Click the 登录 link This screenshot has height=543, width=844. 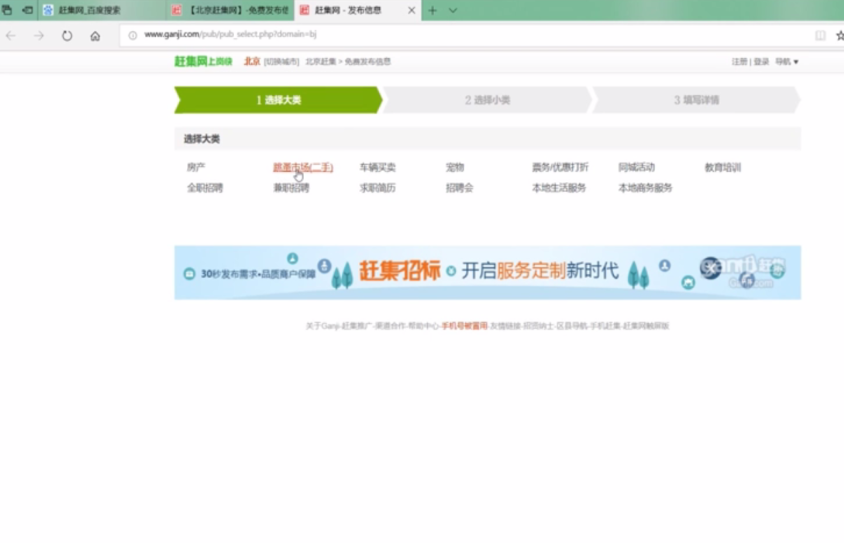point(761,62)
